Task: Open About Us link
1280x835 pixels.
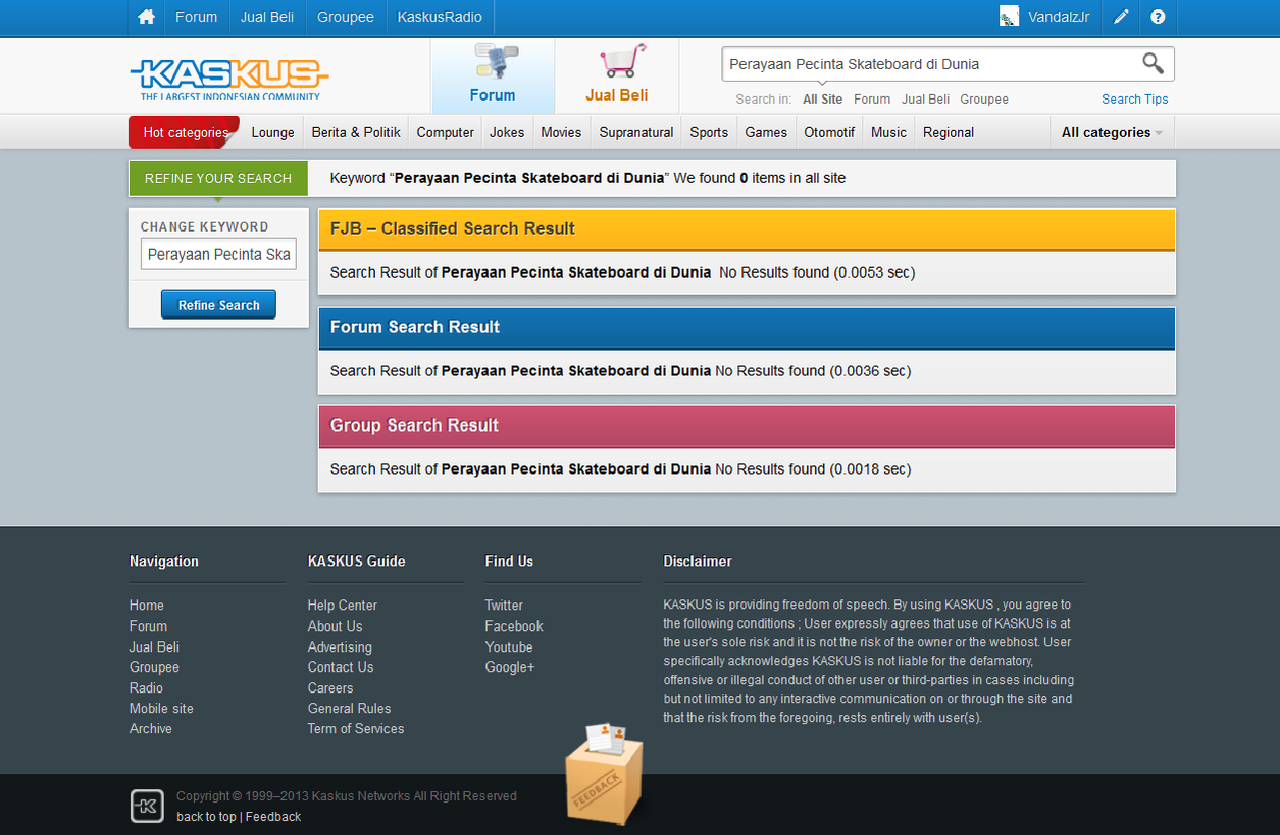Action: 335,626
